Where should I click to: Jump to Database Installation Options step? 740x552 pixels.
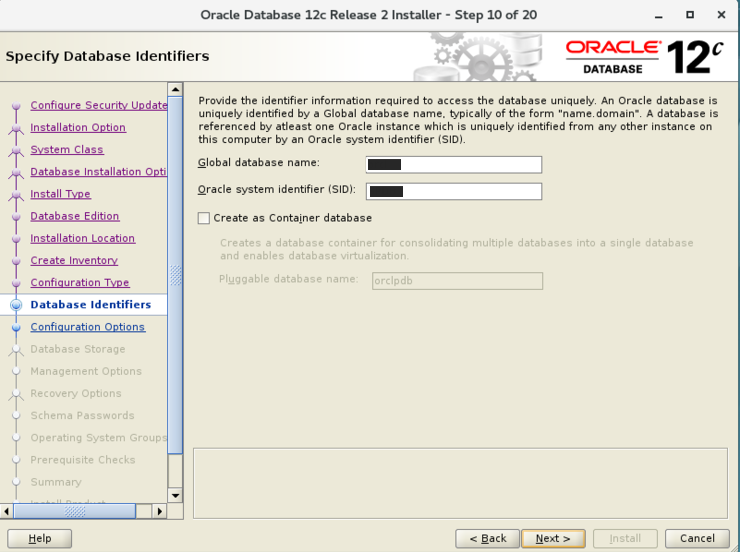(98, 172)
